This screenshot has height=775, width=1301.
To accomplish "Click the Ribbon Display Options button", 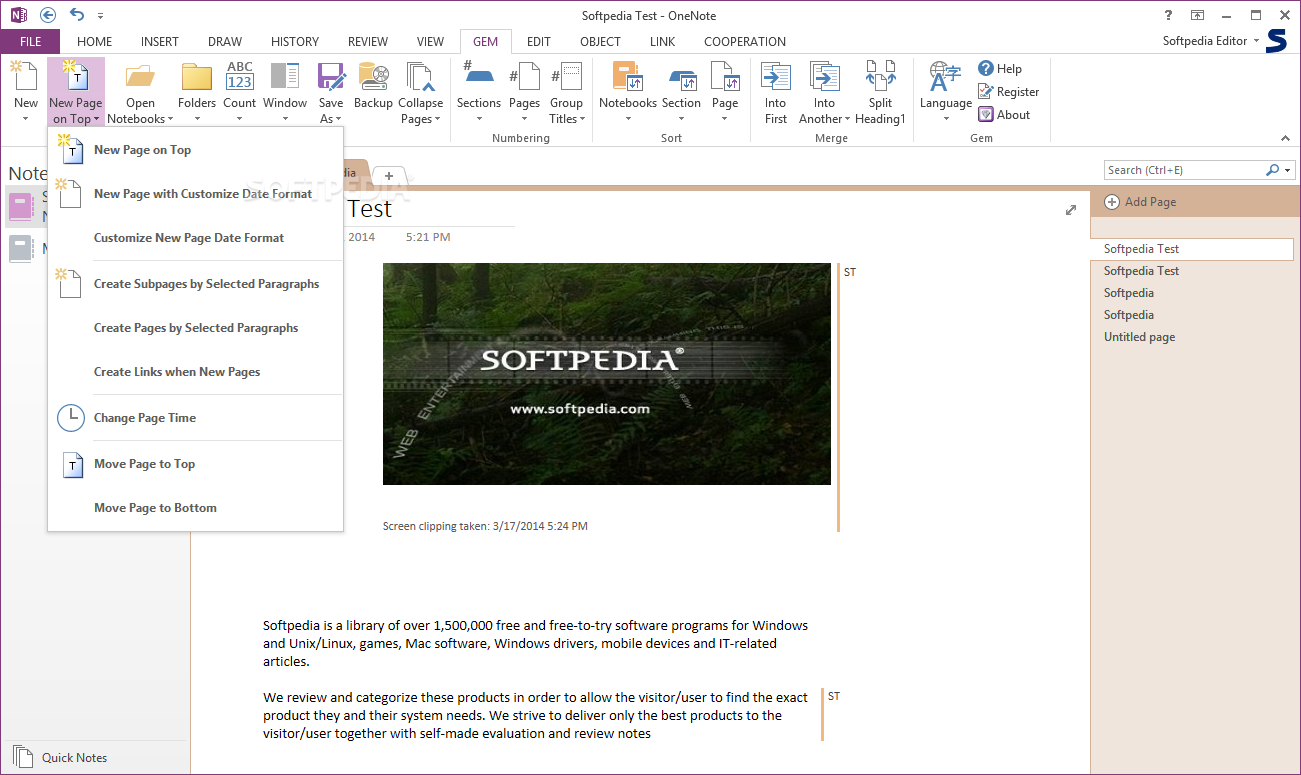I will [x=1197, y=15].
